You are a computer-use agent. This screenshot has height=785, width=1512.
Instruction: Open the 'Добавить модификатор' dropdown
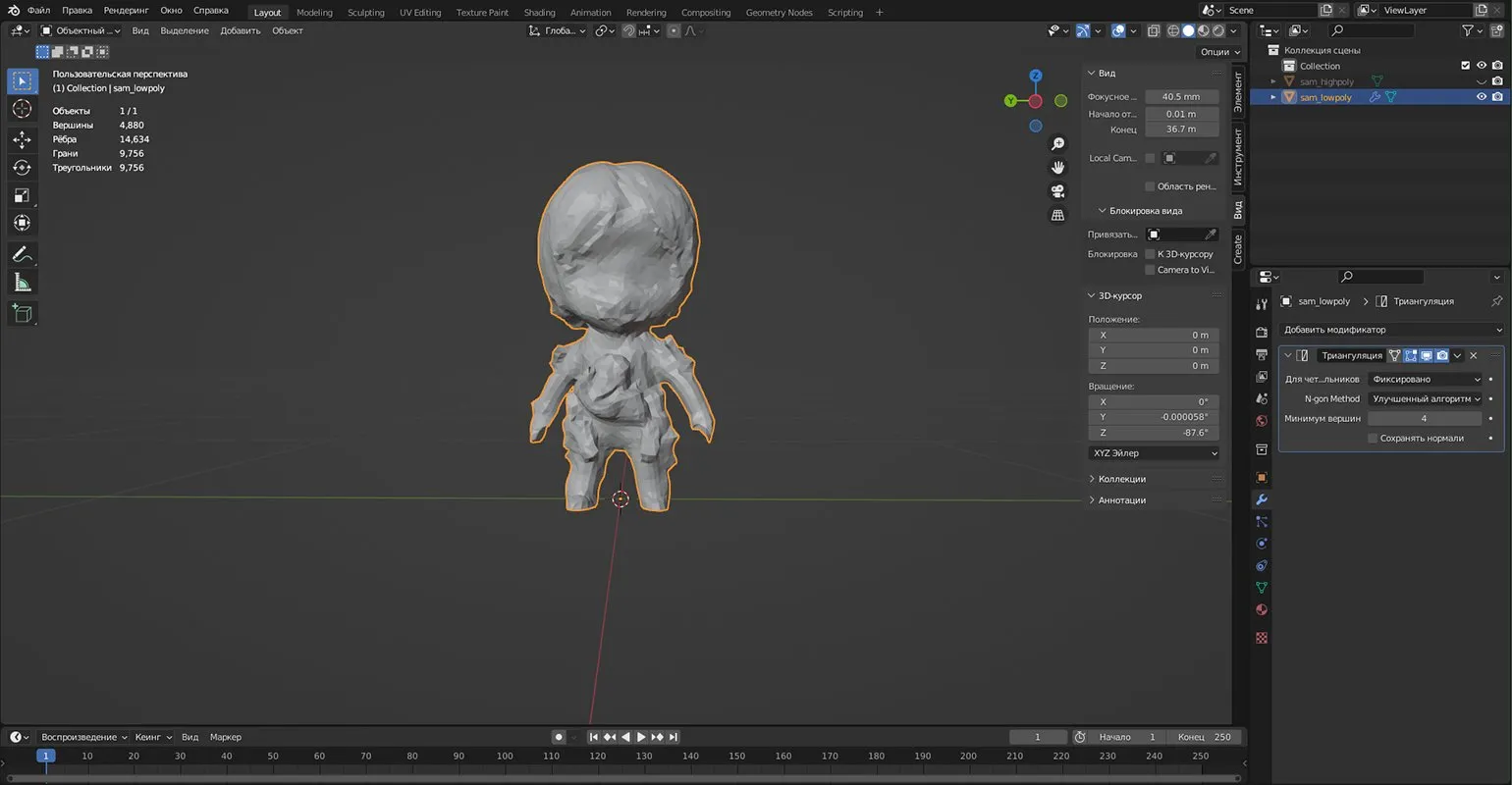(x=1391, y=330)
